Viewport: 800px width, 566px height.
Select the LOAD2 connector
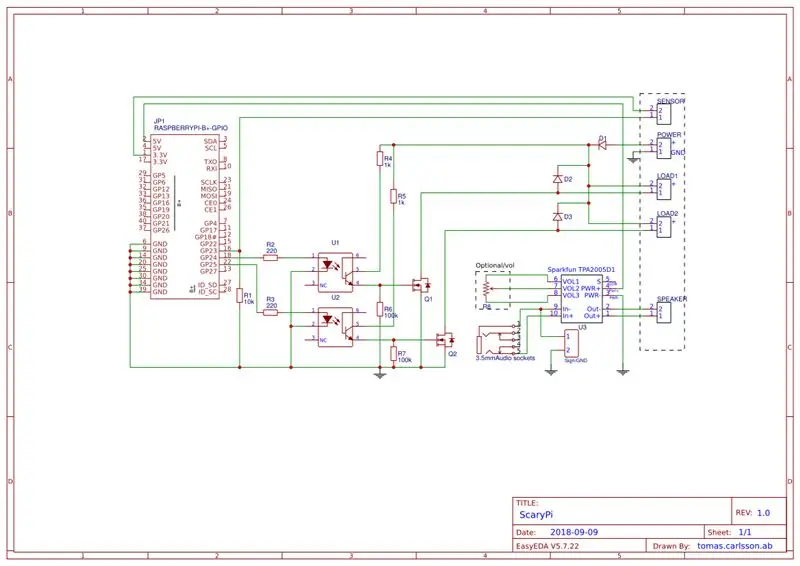tap(664, 227)
